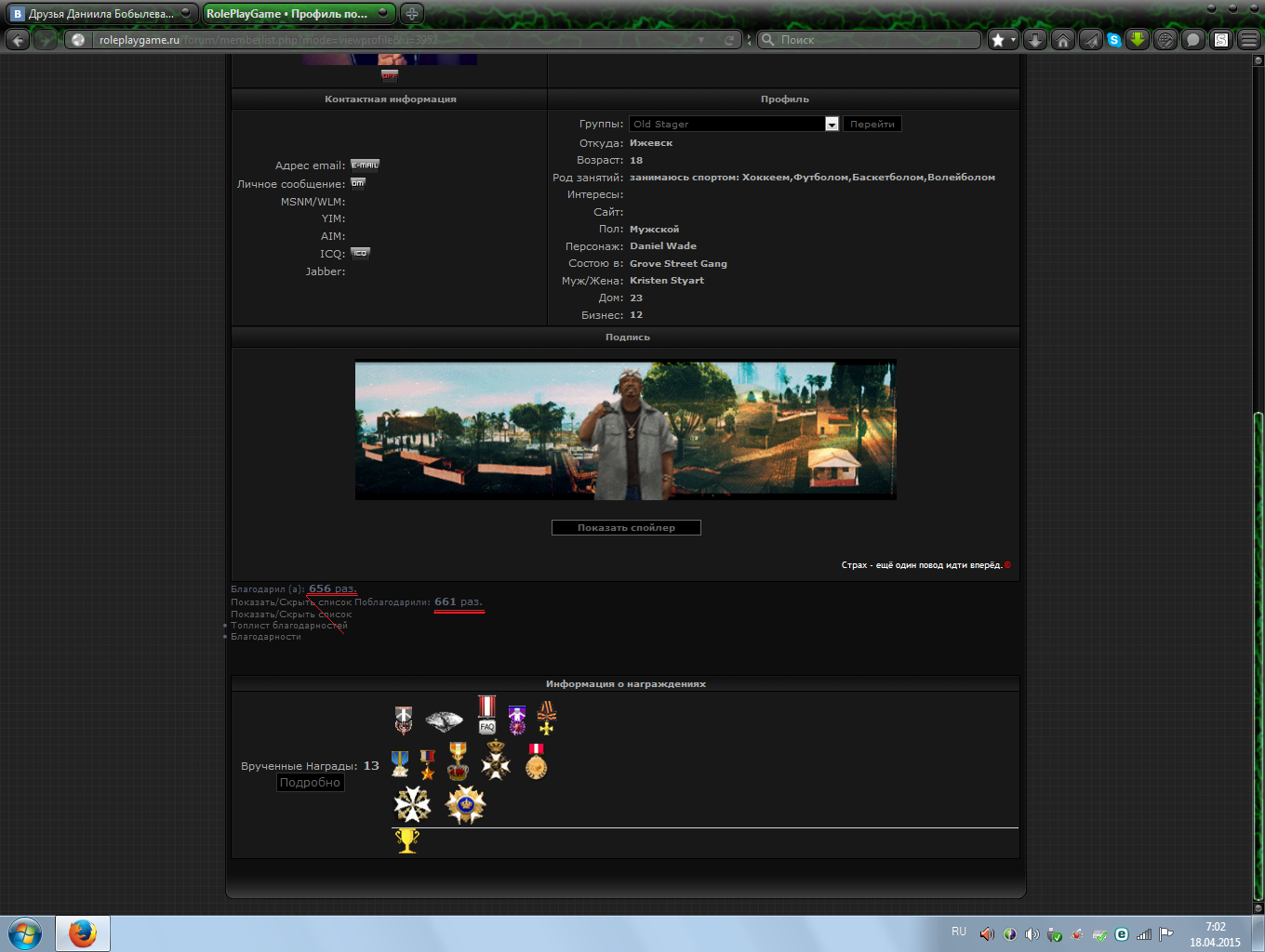Click the 656 раз thanks count link
1265x952 pixels.
pyautogui.click(x=332, y=588)
